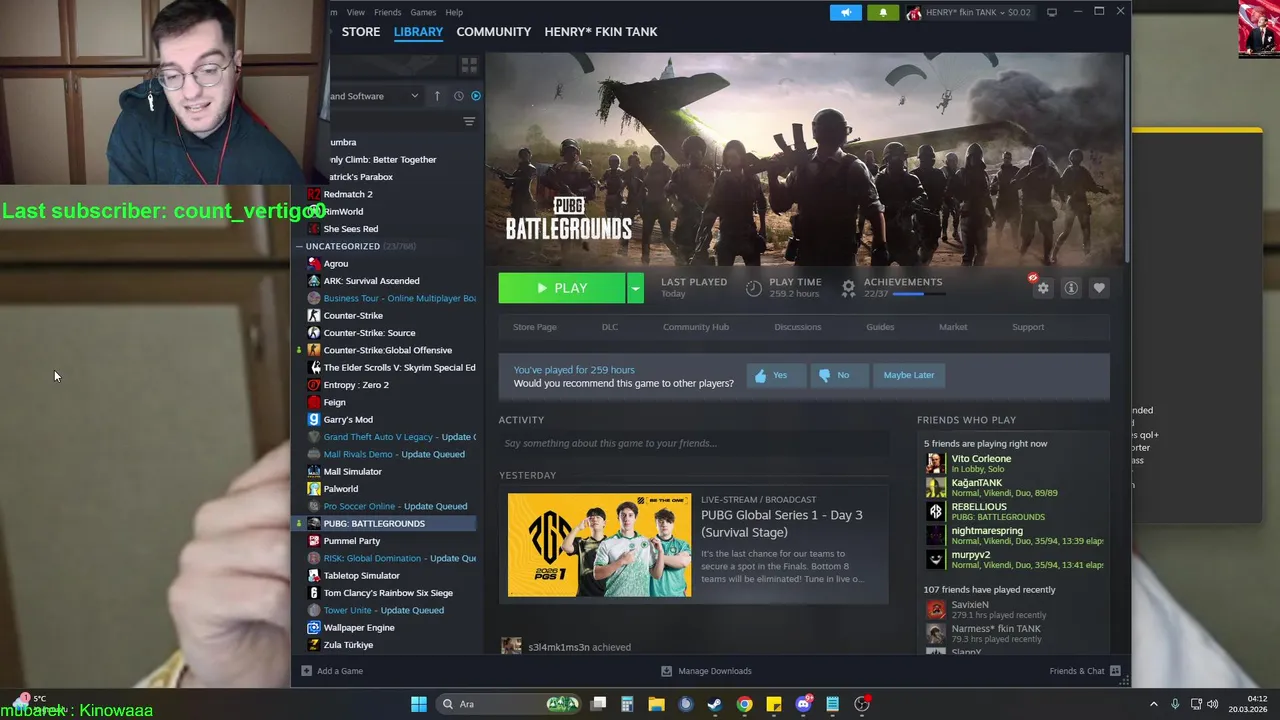This screenshot has height=720, width=1280.
Task: Expand the Games and Software dropdown
Action: [x=375, y=96]
